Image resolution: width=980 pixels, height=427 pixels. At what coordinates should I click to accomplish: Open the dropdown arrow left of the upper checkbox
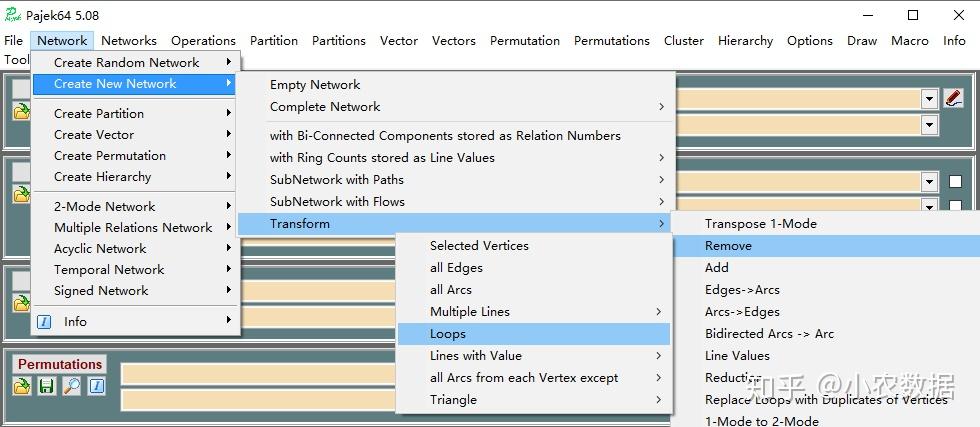[930, 182]
